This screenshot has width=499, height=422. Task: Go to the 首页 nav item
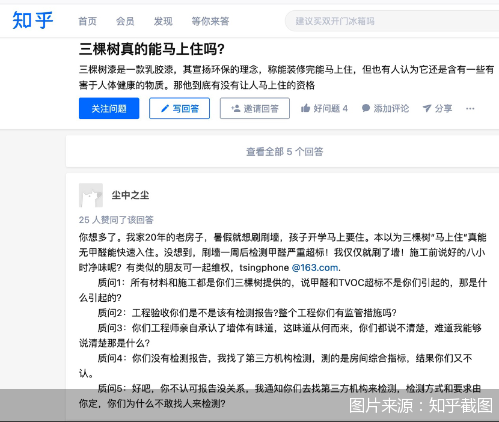pos(87,21)
